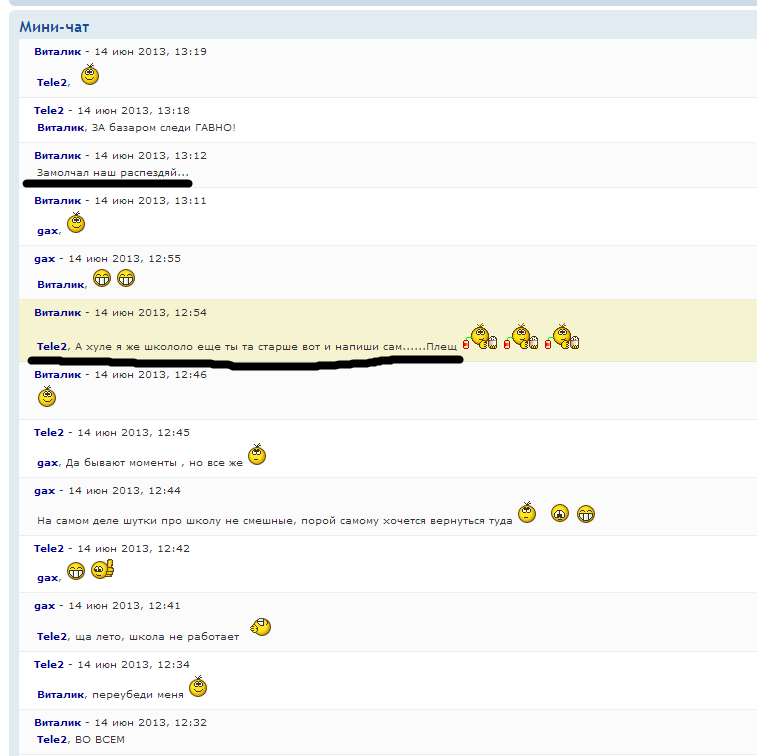
Task: Click the timestamp '14 июн 2013, 13:18'
Action: pos(134,111)
